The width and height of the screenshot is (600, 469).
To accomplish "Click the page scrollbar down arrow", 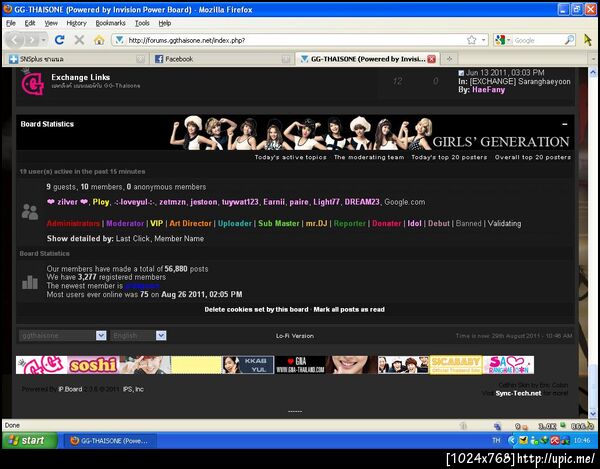I will 592,414.
